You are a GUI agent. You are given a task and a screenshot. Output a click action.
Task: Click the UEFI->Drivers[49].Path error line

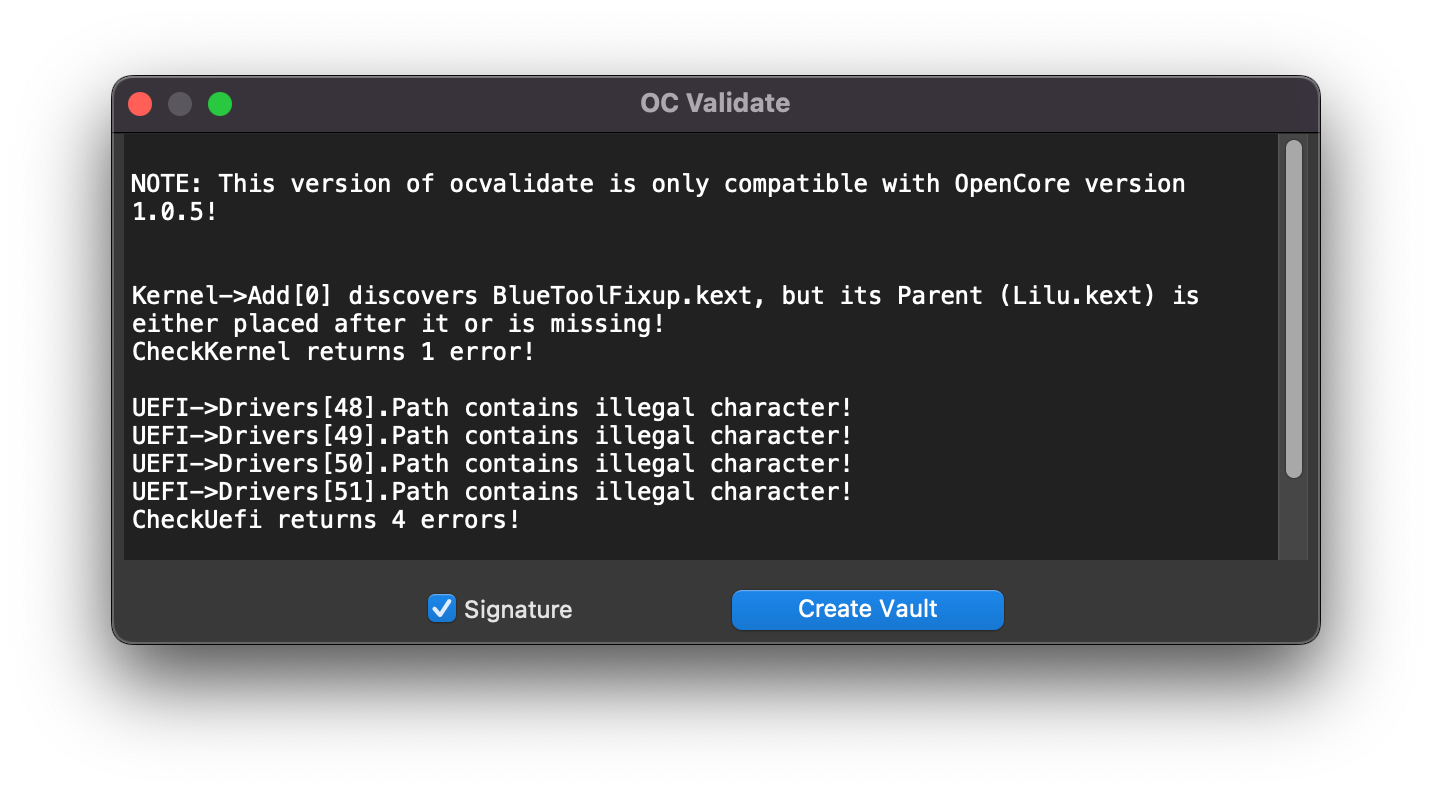491,436
